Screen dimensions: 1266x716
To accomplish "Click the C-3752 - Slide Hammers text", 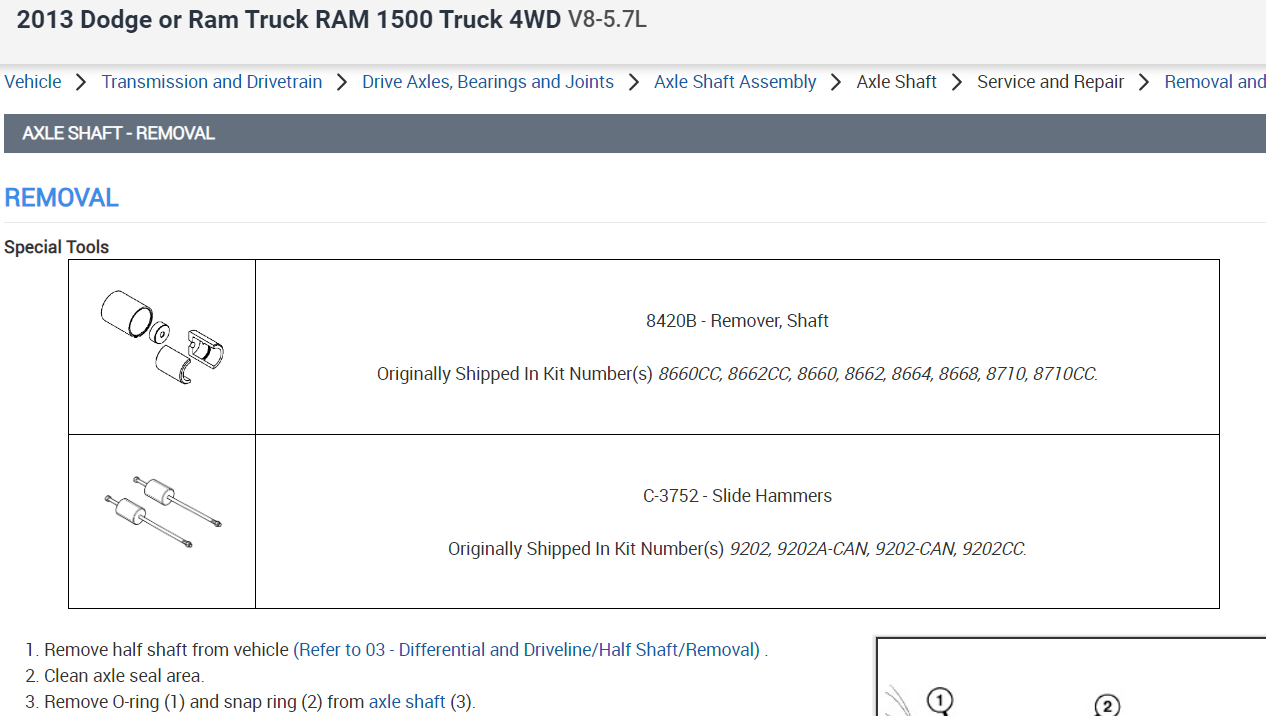I will pos(737,496).
